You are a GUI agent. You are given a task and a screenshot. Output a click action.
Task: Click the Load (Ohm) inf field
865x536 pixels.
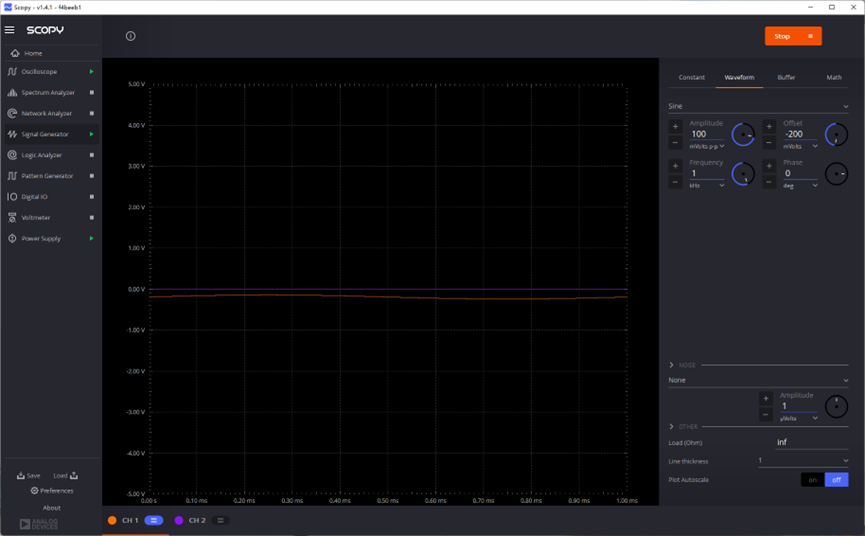(x=812, y=442)
